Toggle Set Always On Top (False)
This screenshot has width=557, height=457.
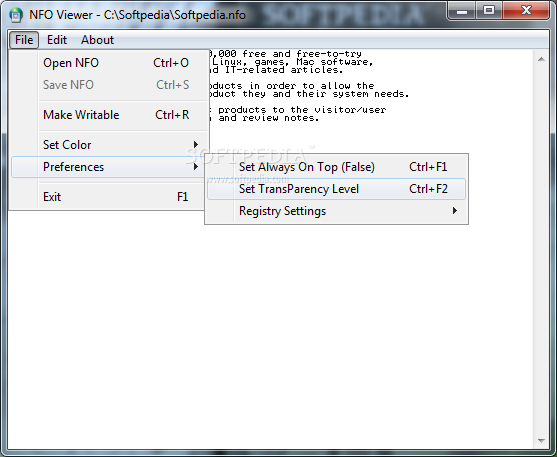(x=336, y=167)
